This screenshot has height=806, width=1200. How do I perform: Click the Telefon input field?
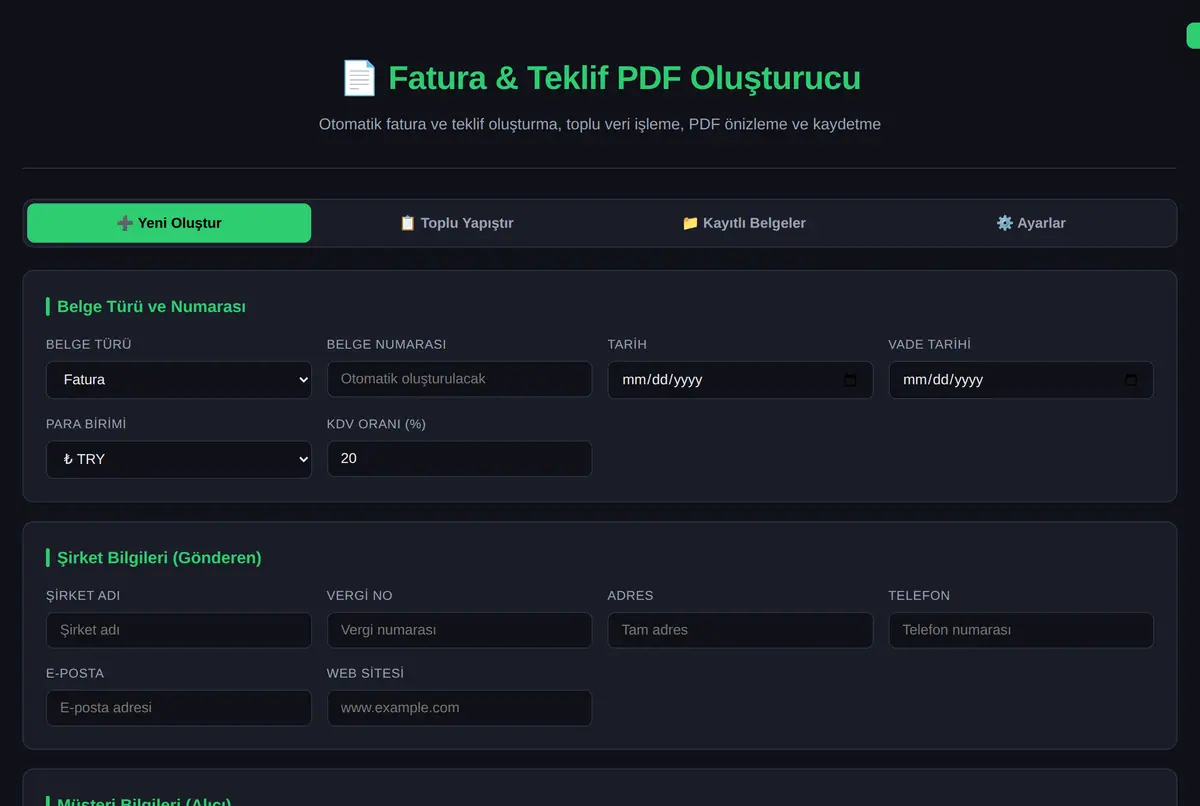(x=1021, y=630)
